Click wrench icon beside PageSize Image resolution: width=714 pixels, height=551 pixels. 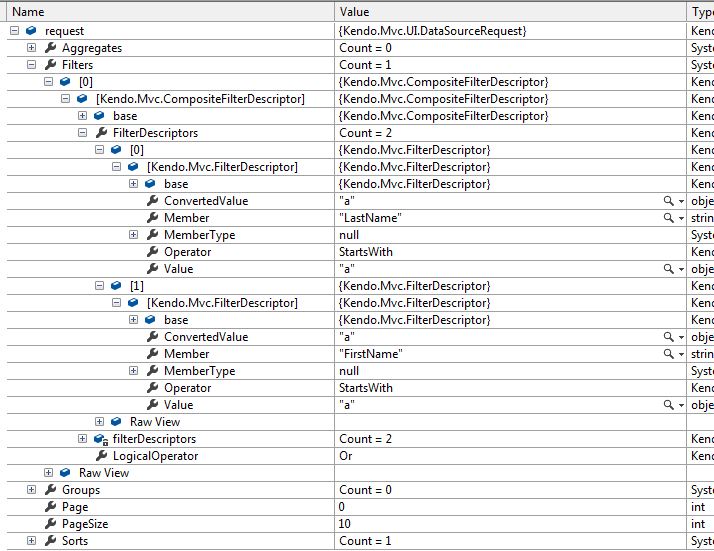click(51, 524)
